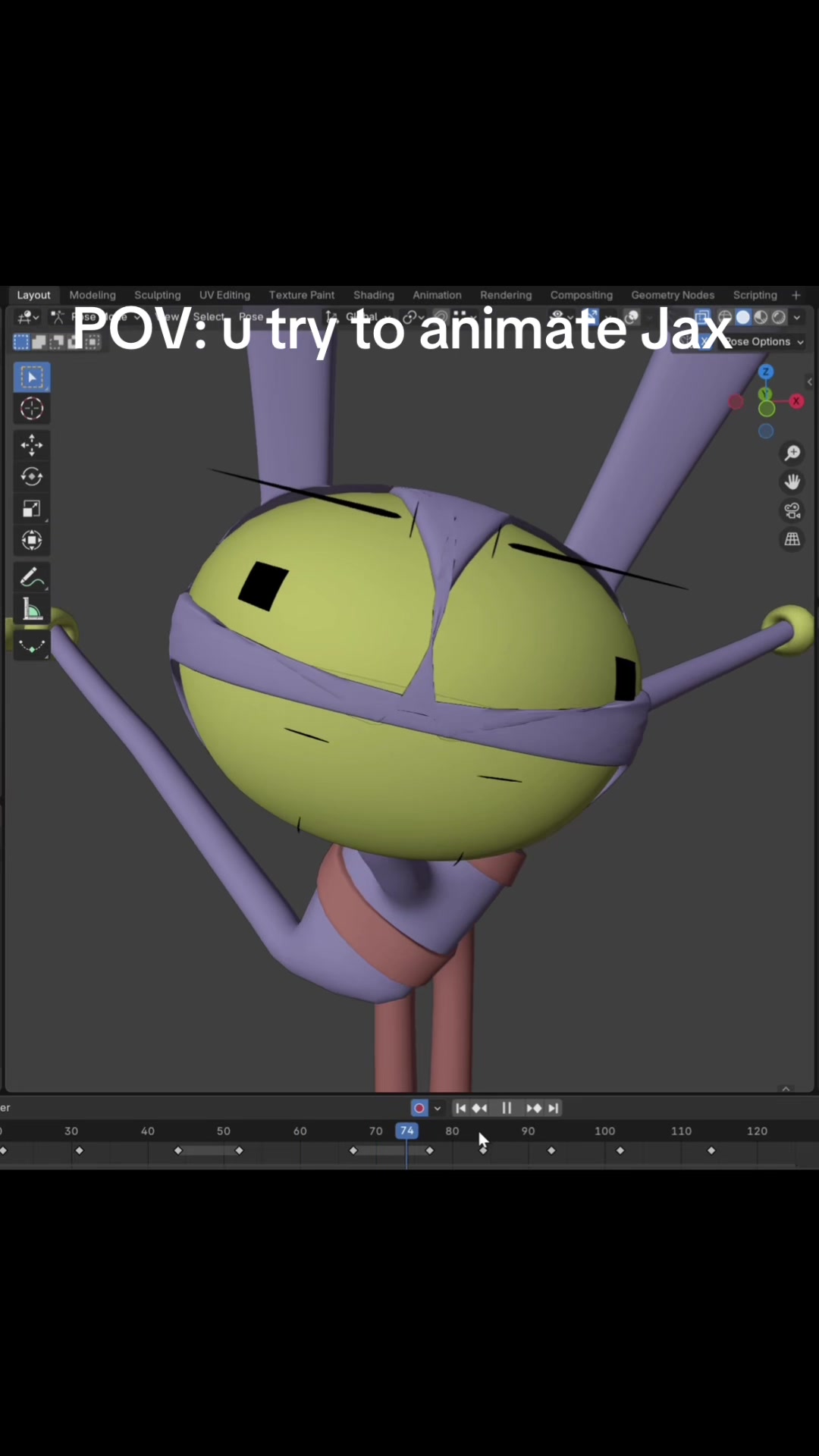The width and height of the screenshot is (819, 1456).
Task: Select the Select Box tool
Action: (x=31, y=377)
